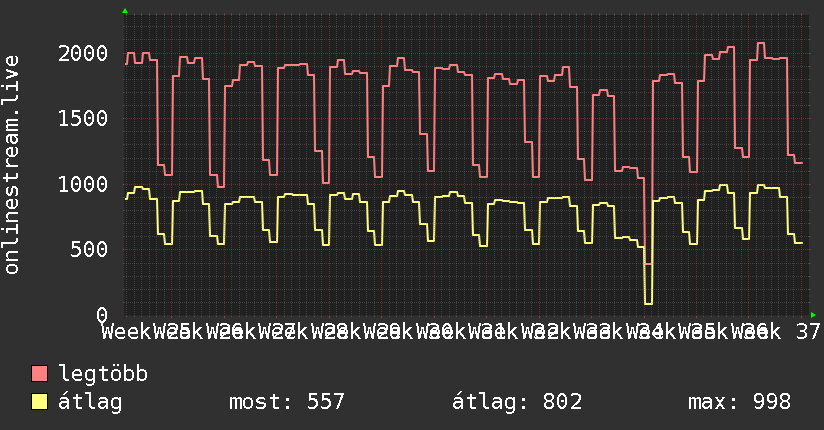Click the átlag: 802 statistic
The width and height of the screenshot is (824, 430).
tap(517, 402)
